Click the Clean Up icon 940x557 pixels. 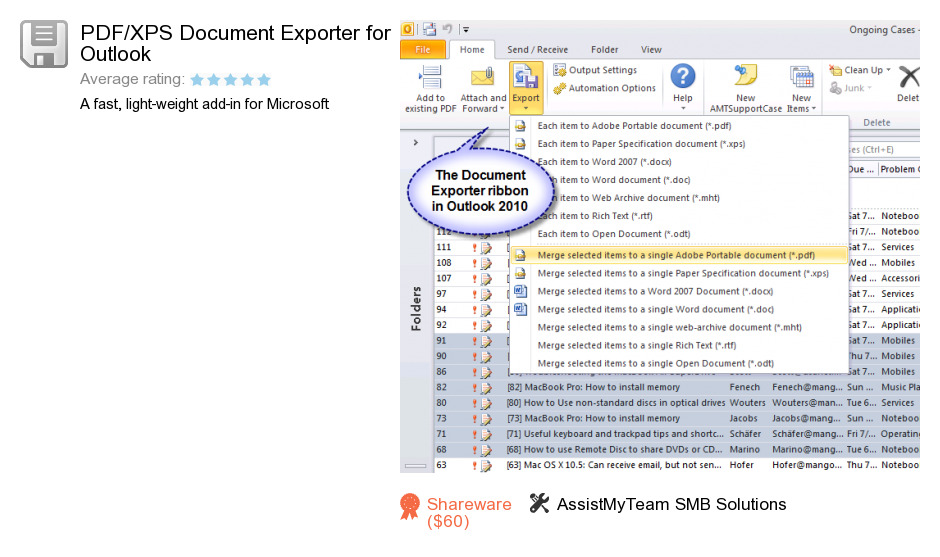(x=835, y=70)
